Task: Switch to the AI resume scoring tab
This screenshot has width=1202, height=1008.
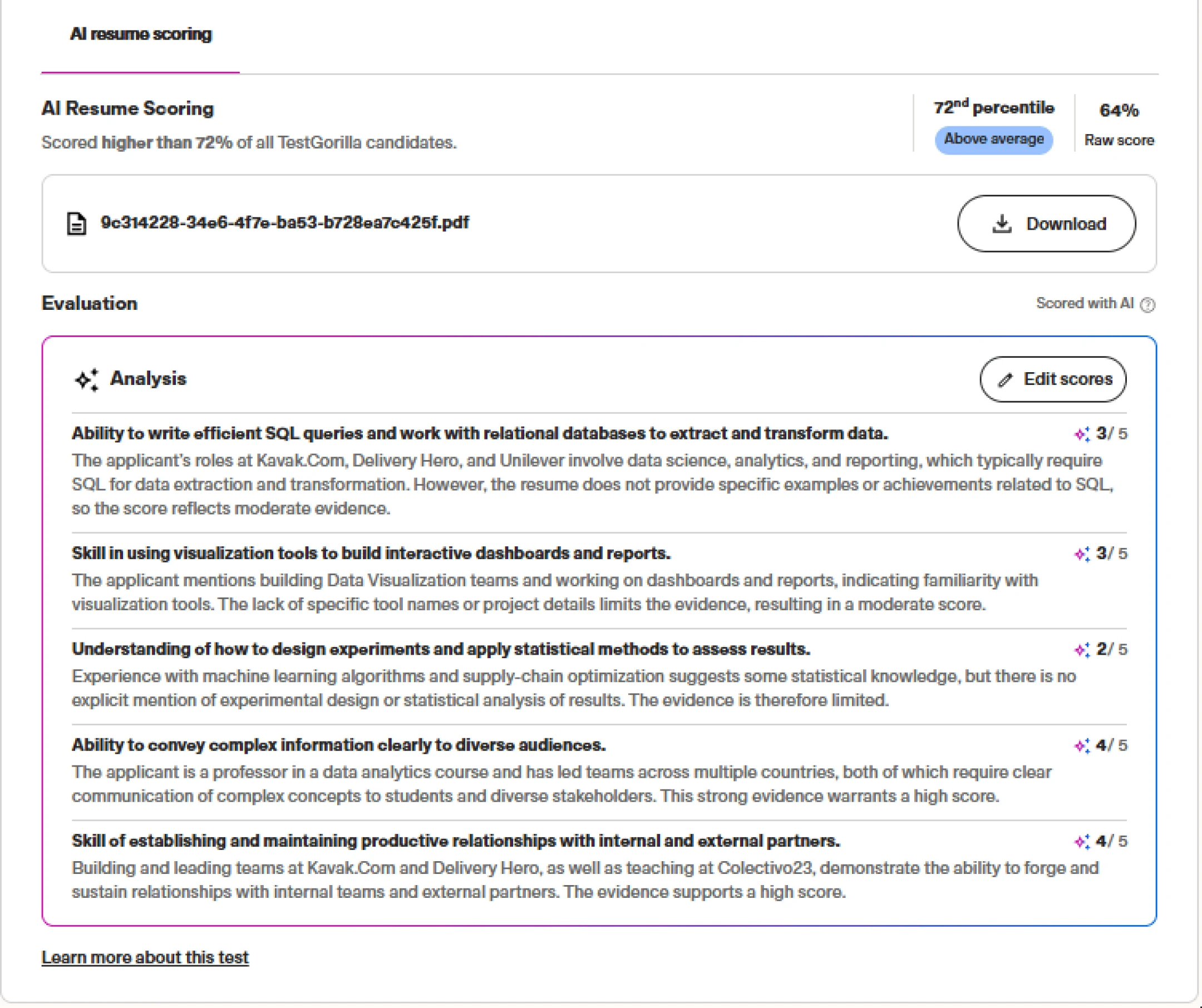Action: click(x=140, y=34)
